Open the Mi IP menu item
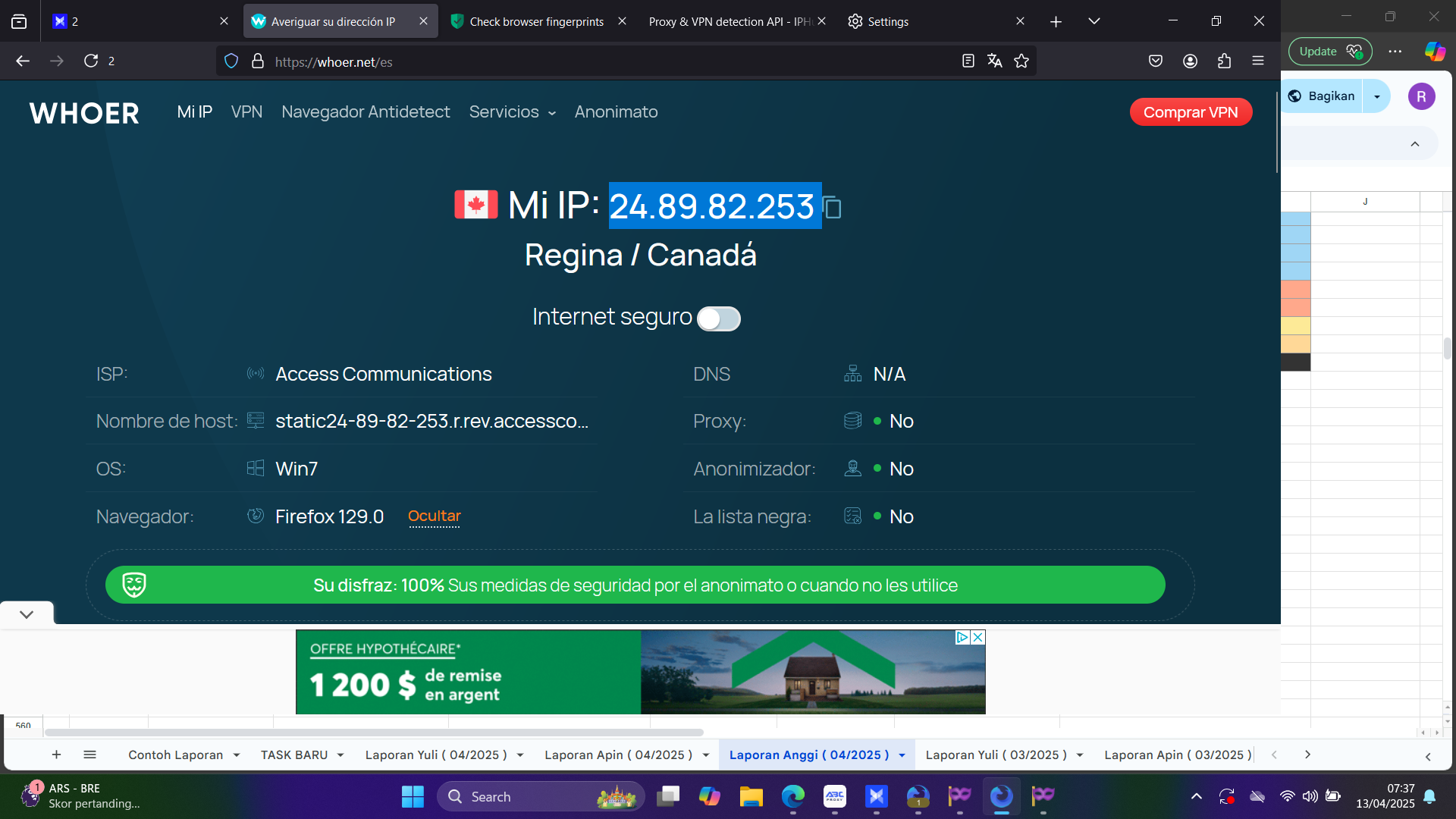Image resolution: width=1456 pixels, height=819 pixels. [x=195, y=112]
